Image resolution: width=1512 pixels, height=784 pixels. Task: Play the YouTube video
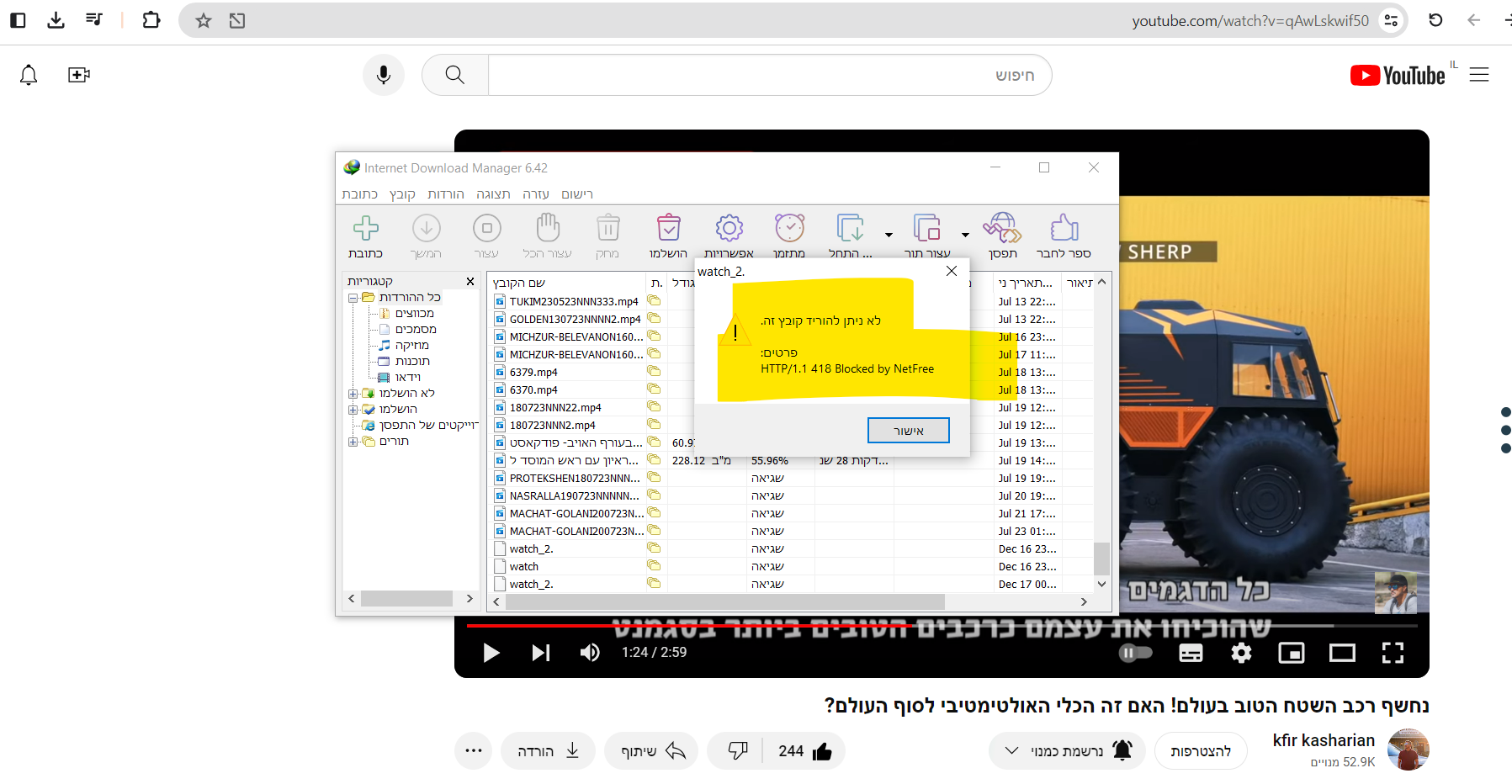click(491, 653)
